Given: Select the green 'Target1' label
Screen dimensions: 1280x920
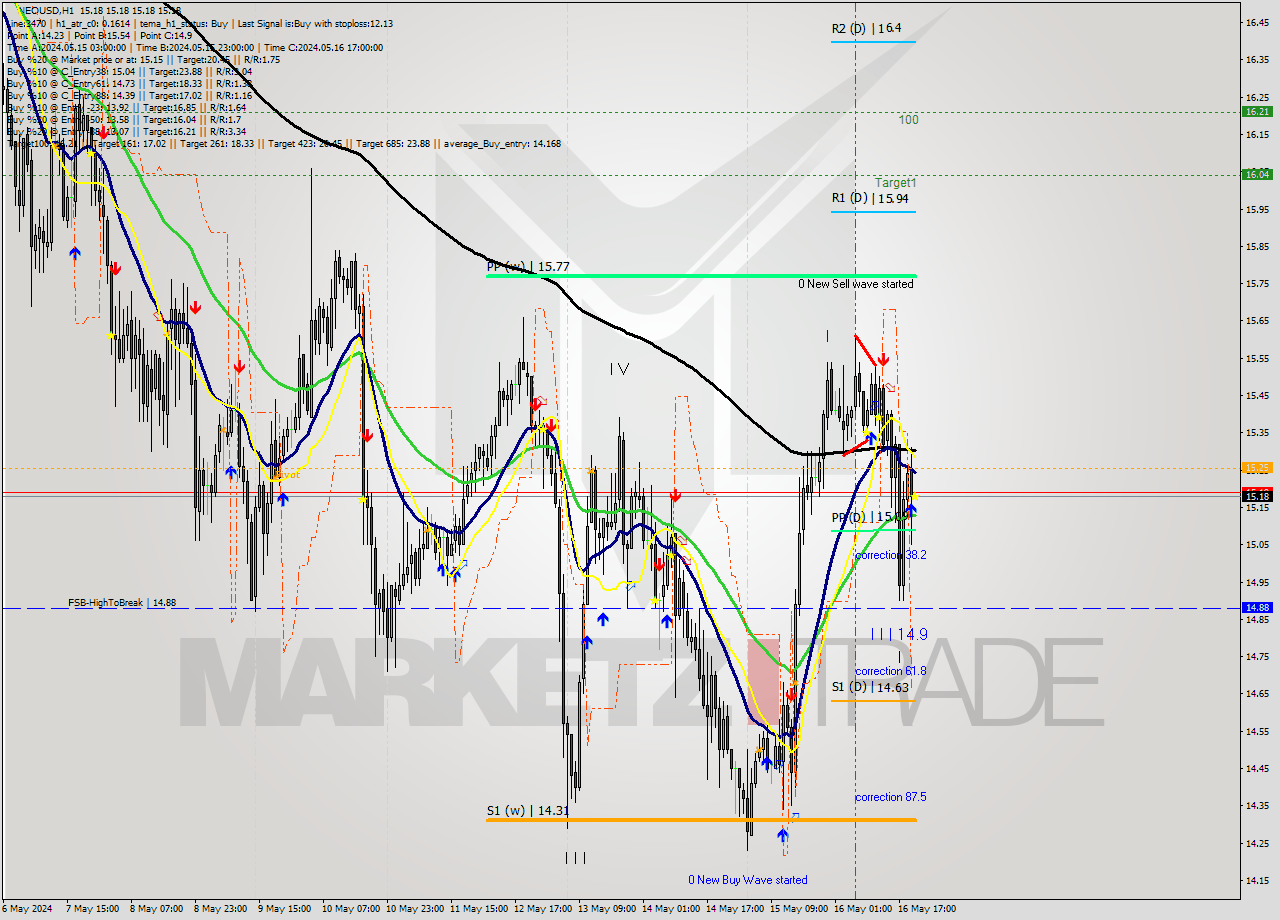Looking at the screenshot, I should (895, 183).
